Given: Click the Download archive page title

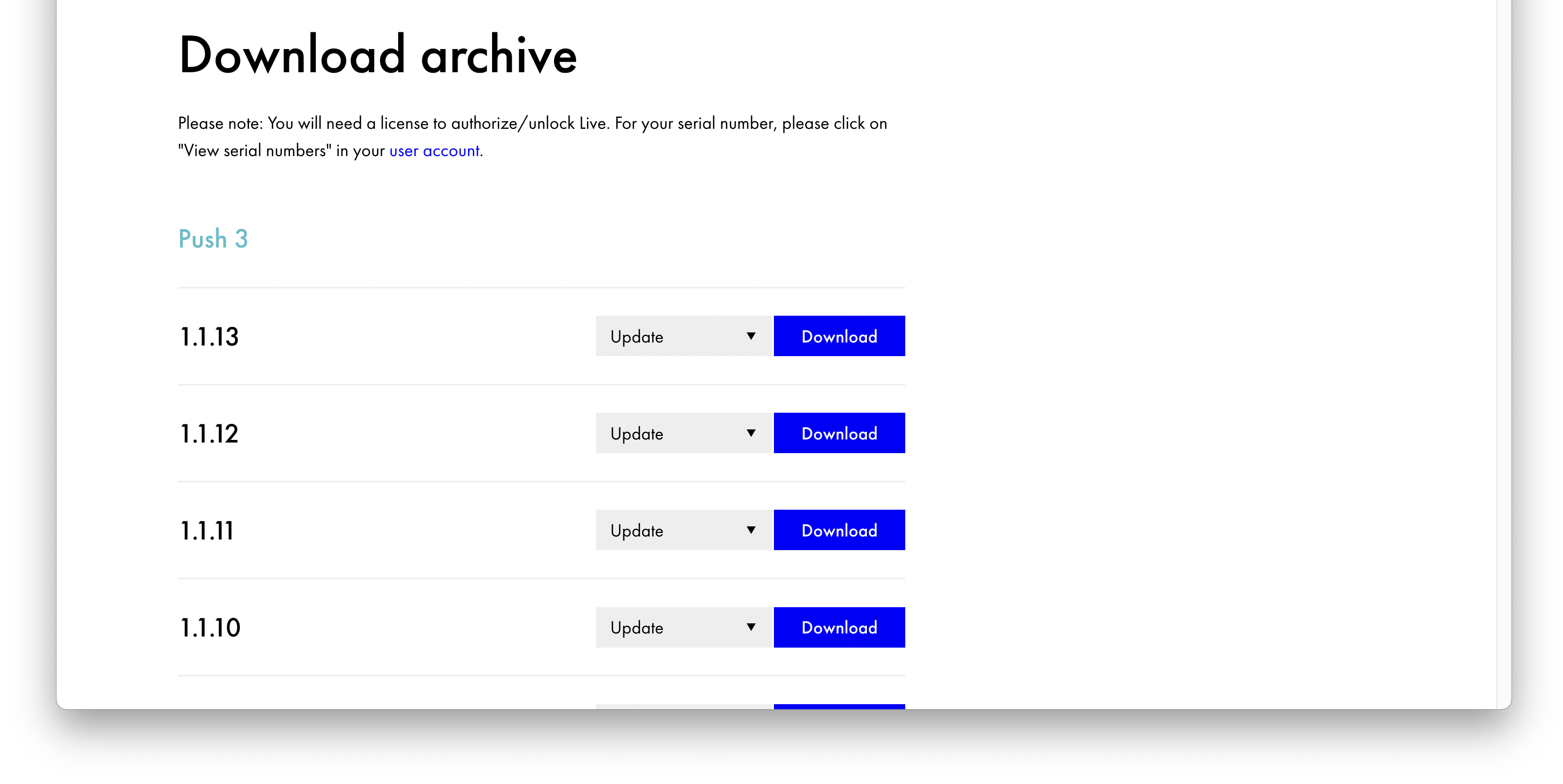Looking at the screenshot, I should 377,55.
